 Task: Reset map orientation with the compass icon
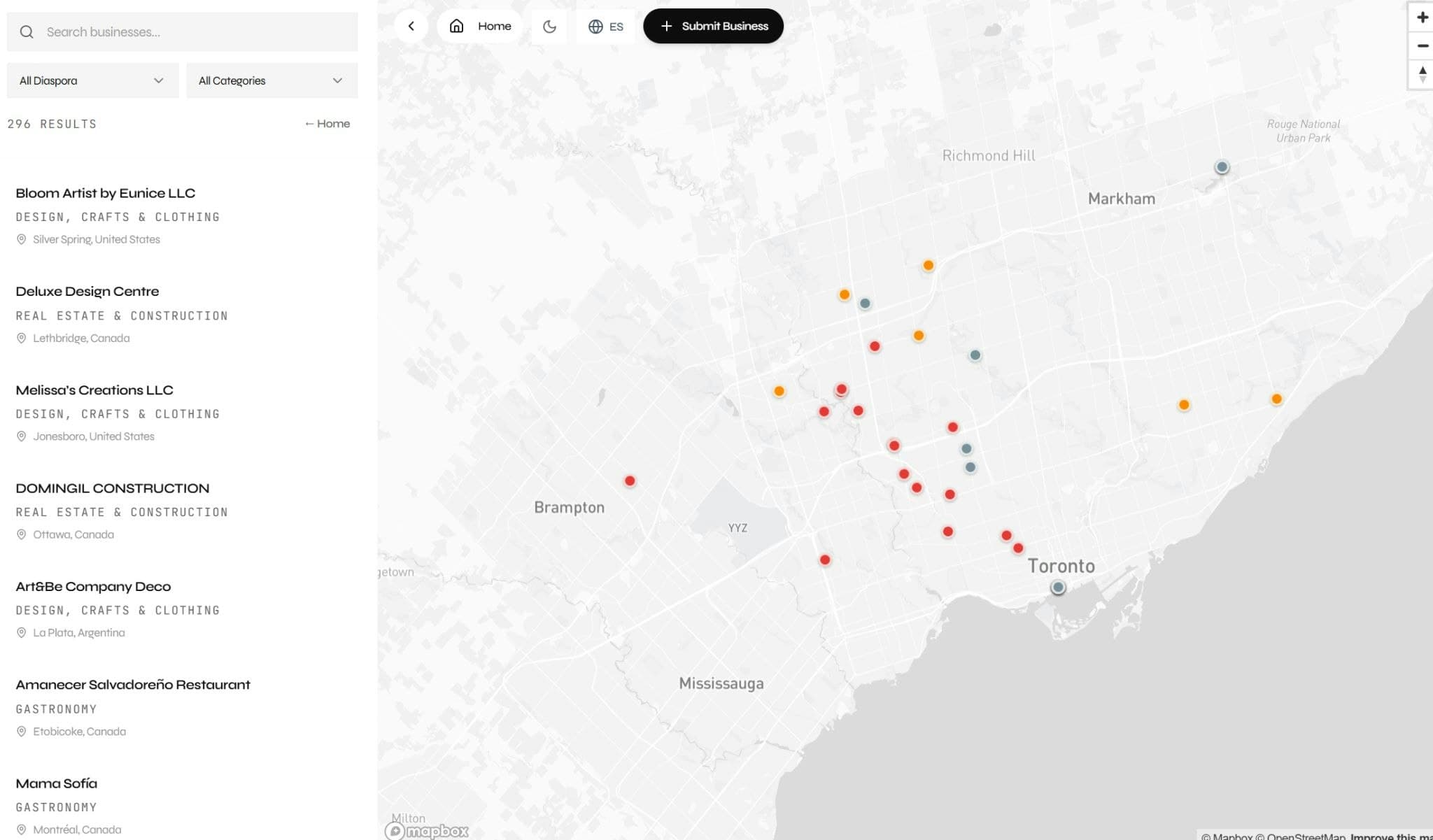coord(1422,75)
